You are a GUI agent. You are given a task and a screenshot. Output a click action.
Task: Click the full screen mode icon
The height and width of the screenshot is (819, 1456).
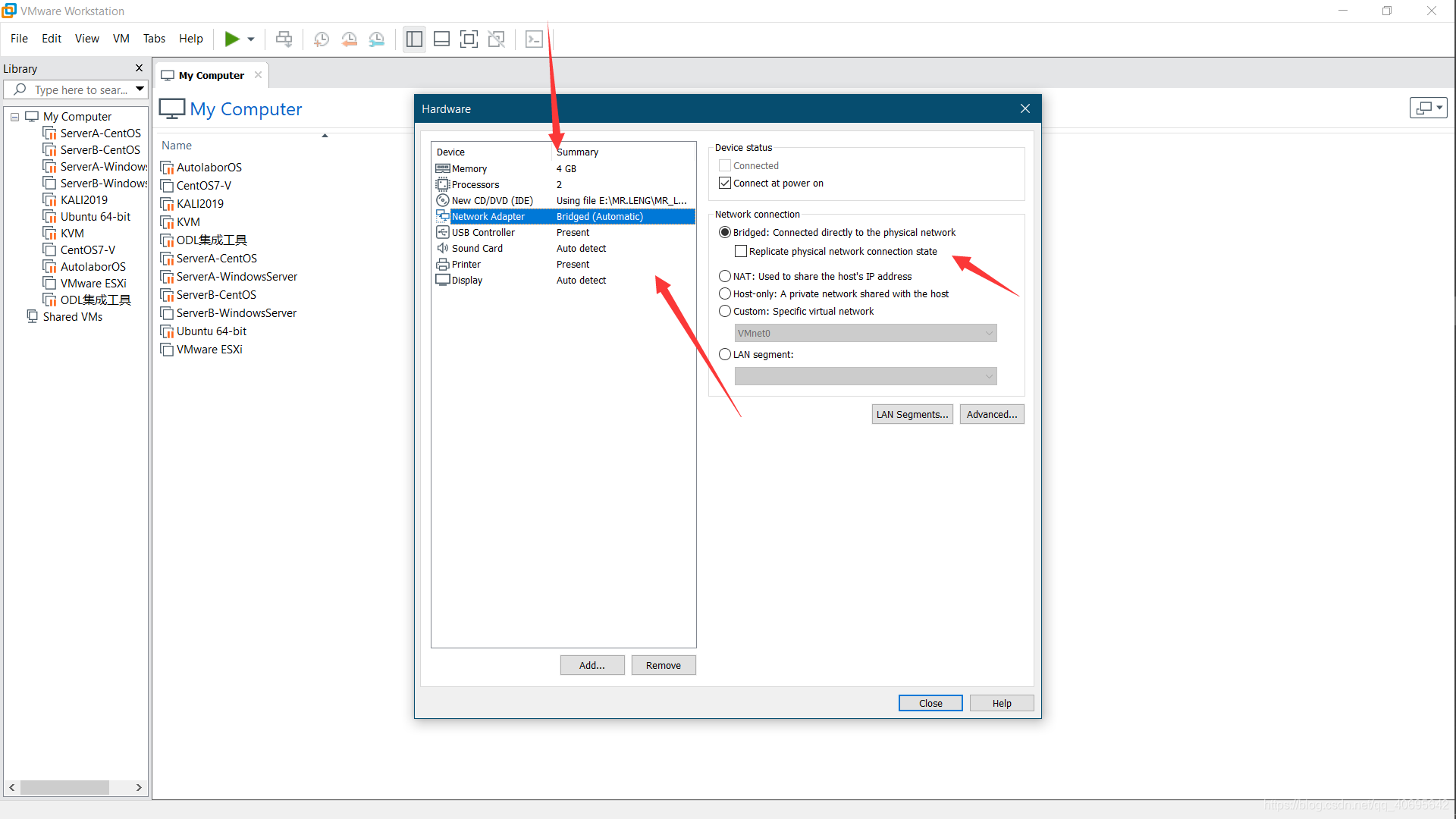pyautogui.click(x=469, y=39)
